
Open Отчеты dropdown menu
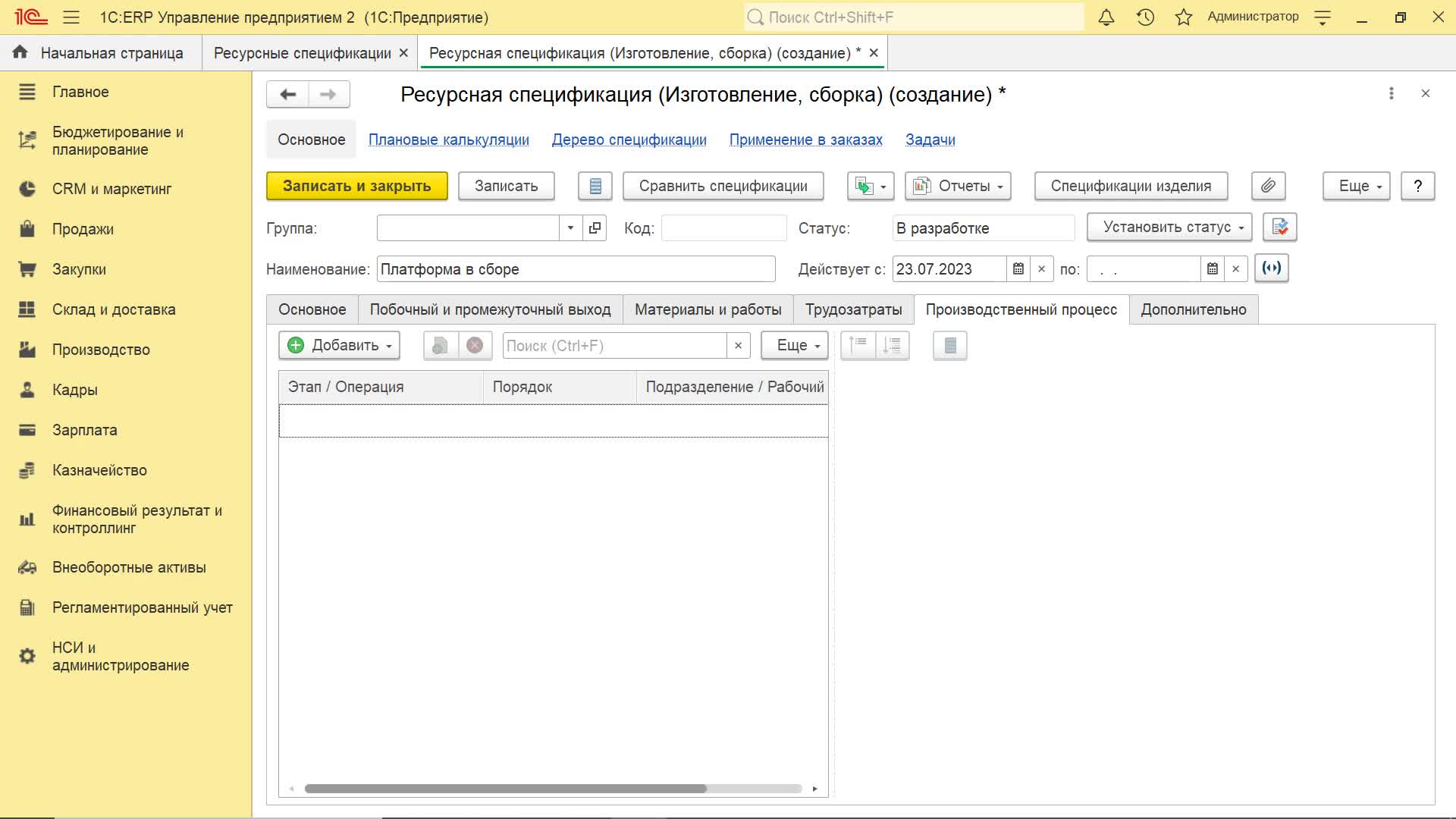tap(958, 186)
